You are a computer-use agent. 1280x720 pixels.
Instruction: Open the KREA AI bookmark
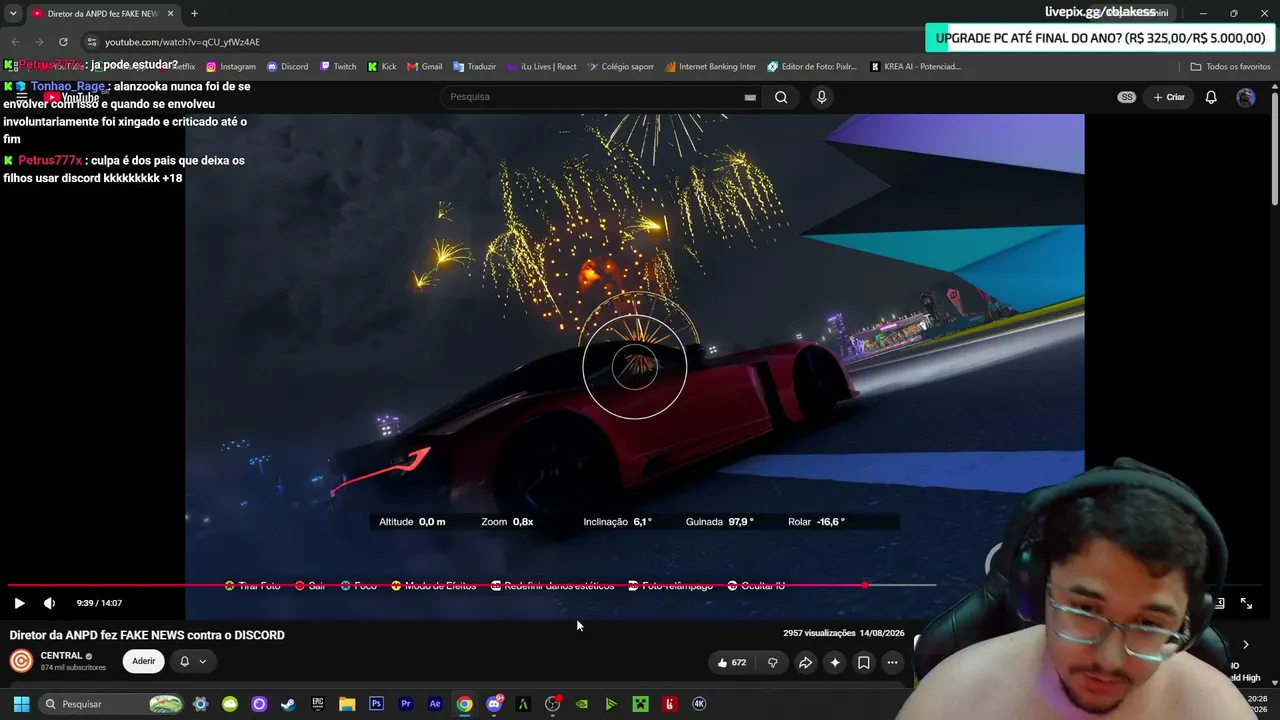(915, 67)
